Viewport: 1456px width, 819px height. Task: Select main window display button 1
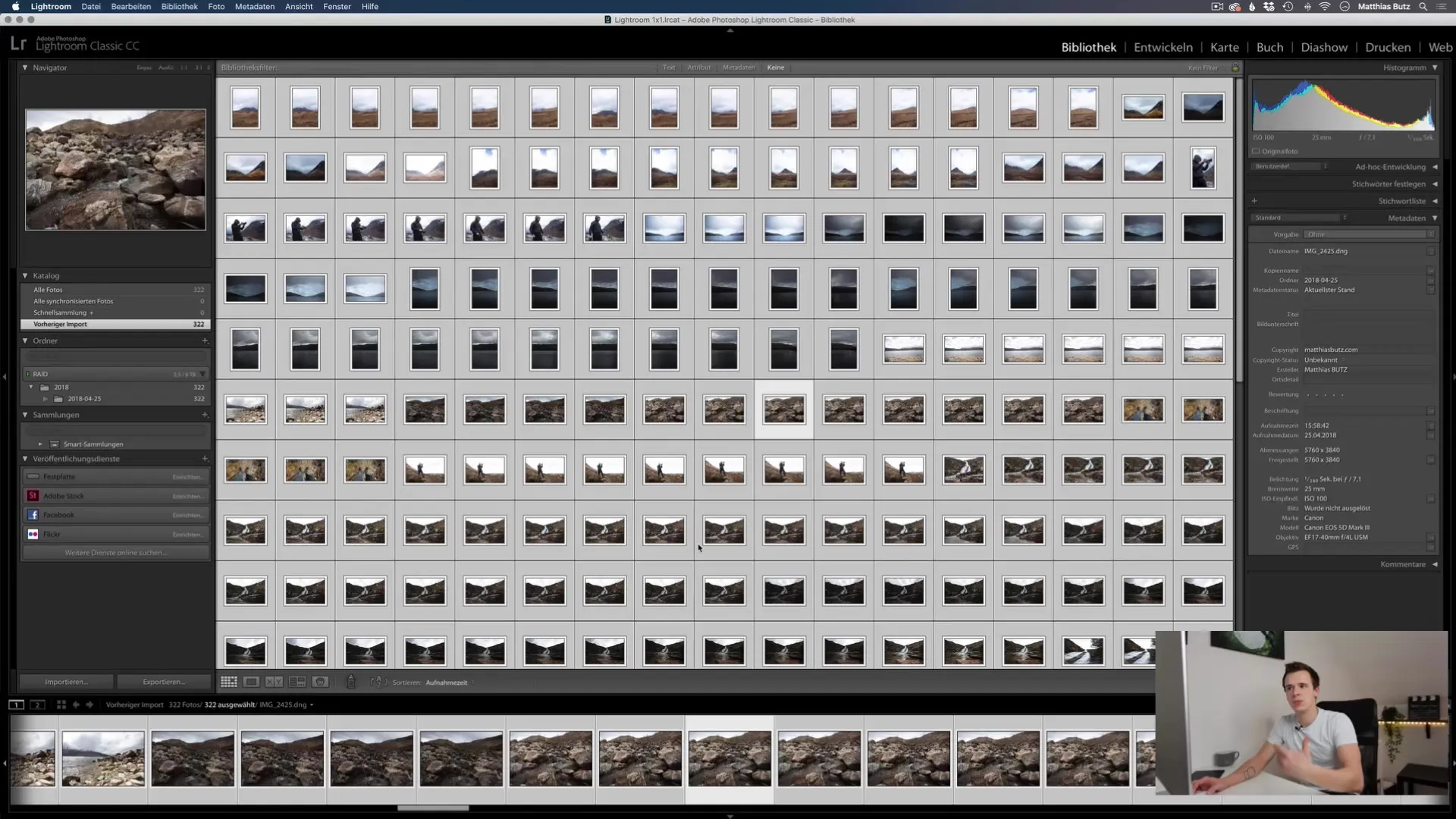click(x=16, y=704)
